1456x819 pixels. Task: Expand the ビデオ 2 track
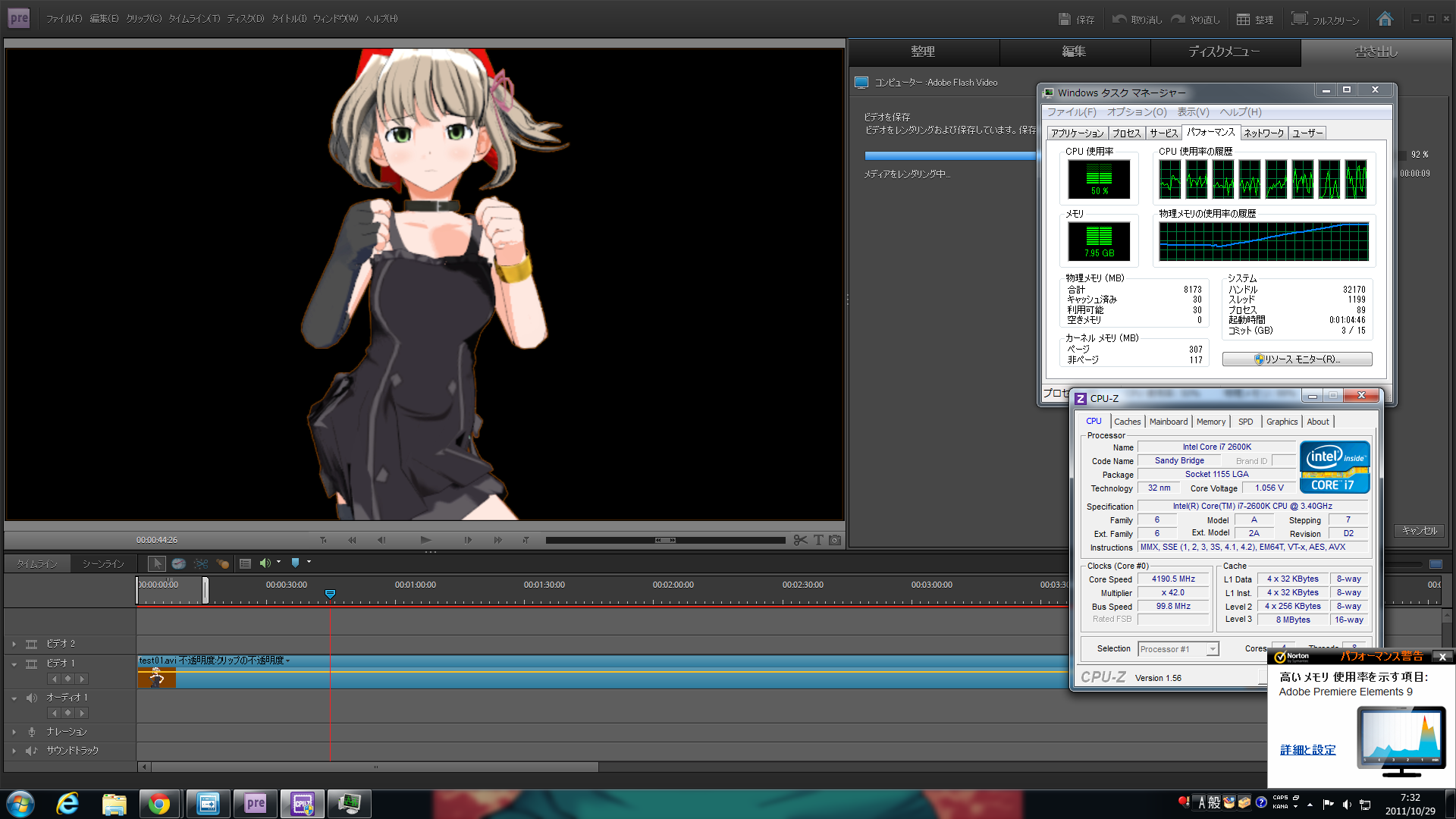(14, 644)
